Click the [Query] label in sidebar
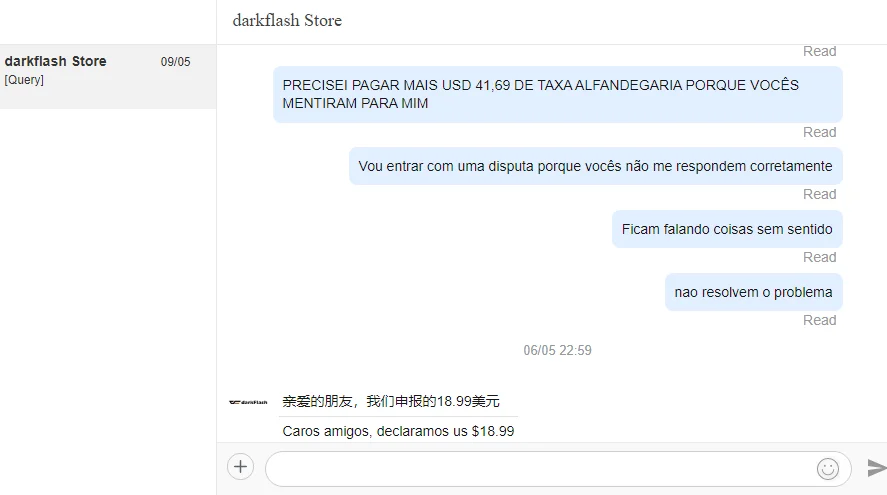Viewport: 887px width, 495px height. pyautogui.click(x=24, y=80)
